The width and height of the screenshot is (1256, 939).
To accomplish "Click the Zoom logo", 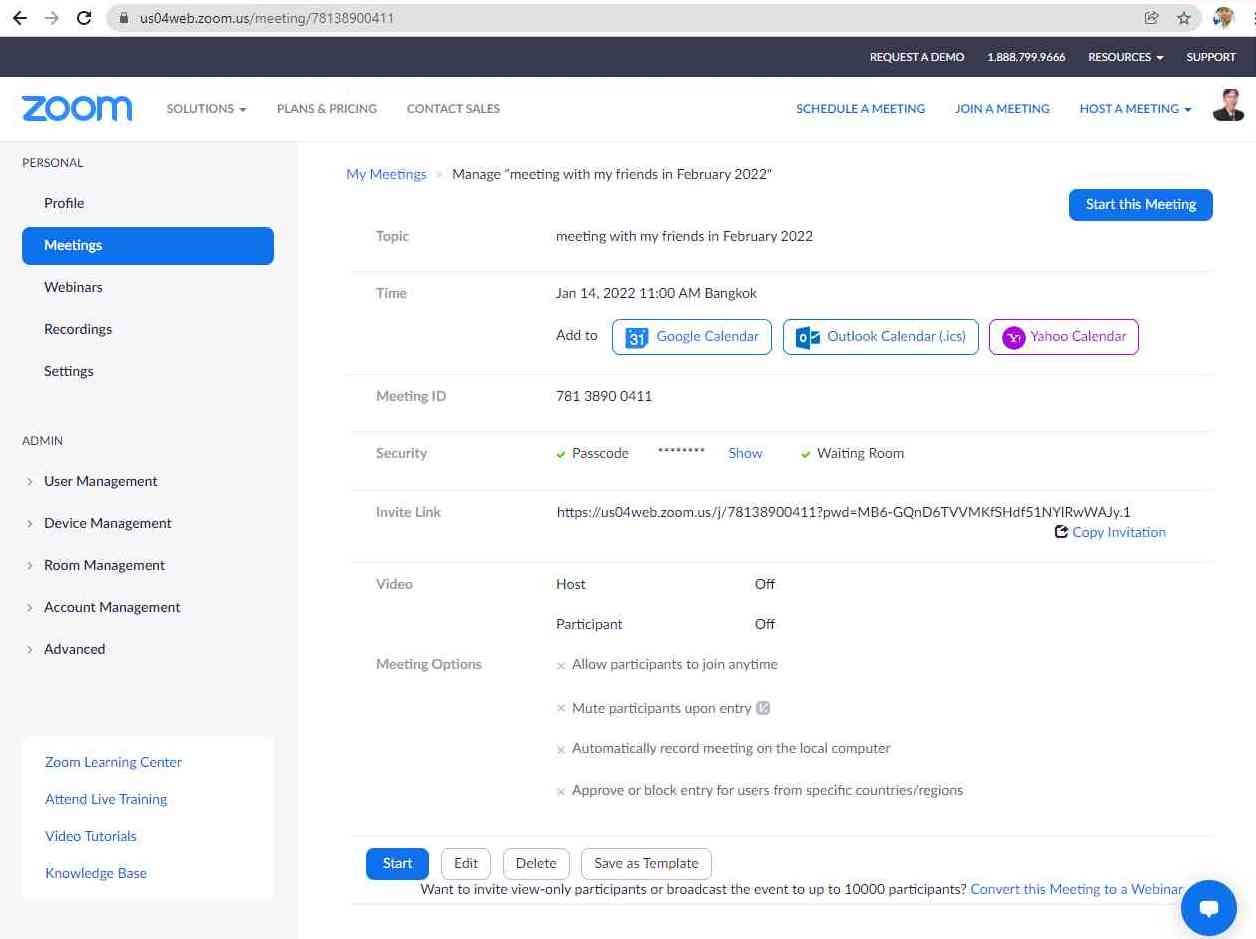I will point(77,109).
